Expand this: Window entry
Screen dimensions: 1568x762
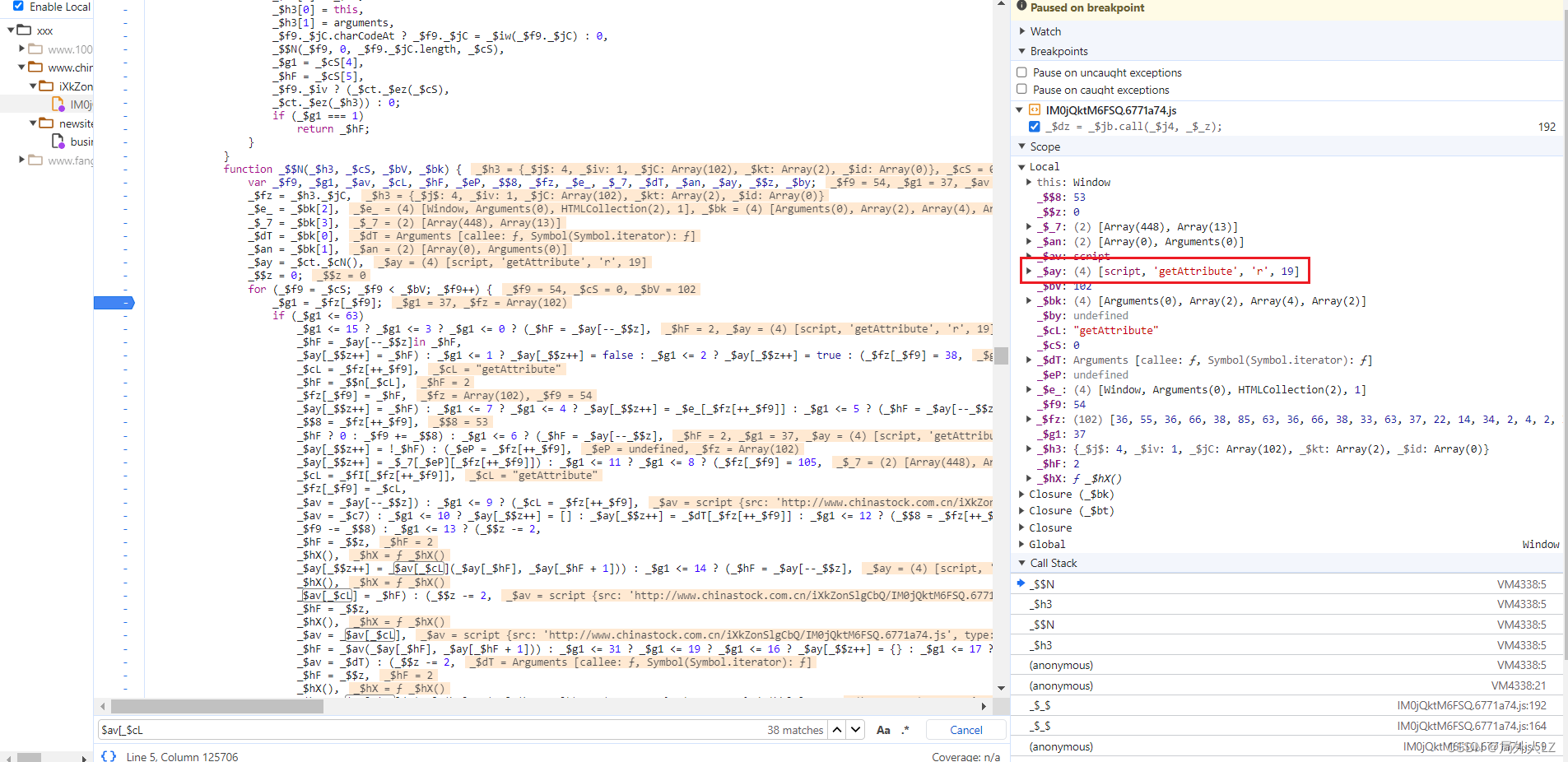coord(1029,182)
